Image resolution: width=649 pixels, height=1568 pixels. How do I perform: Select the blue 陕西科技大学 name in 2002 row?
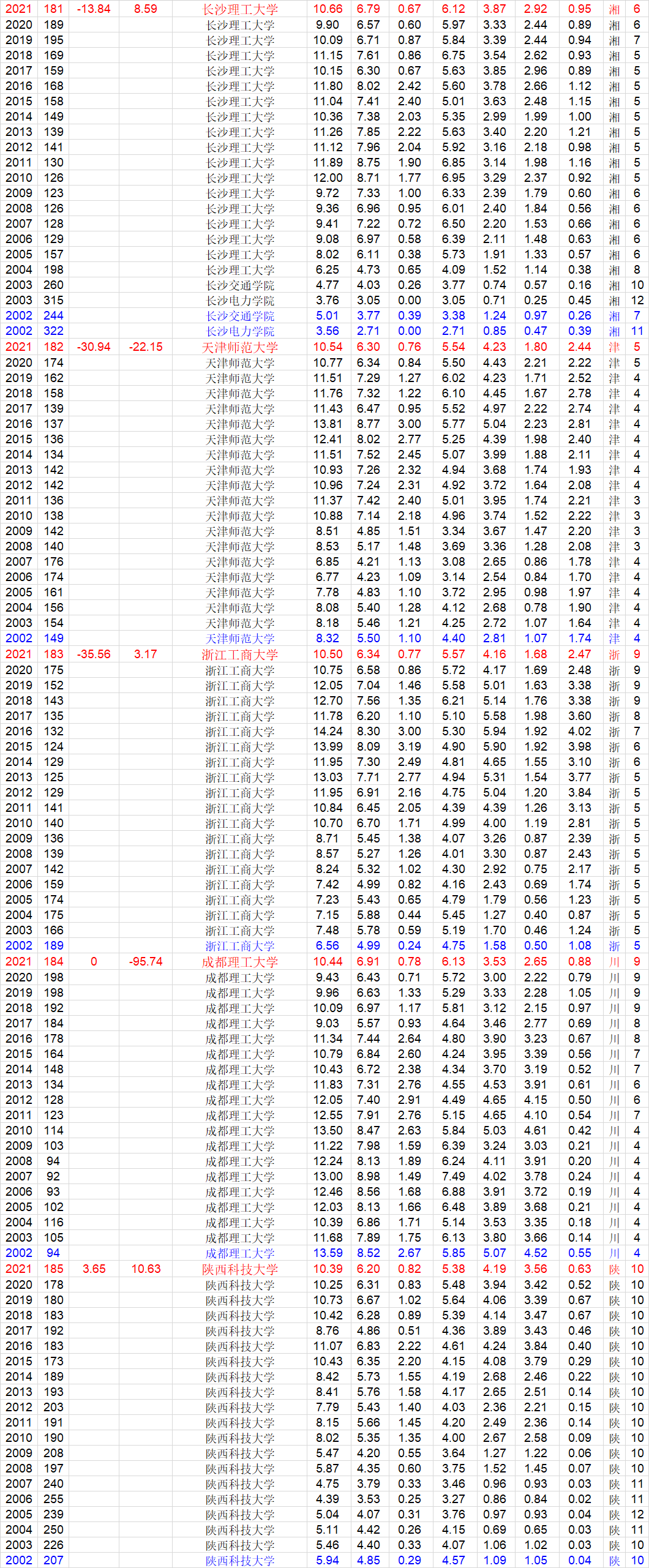(x=240, y=1561)
